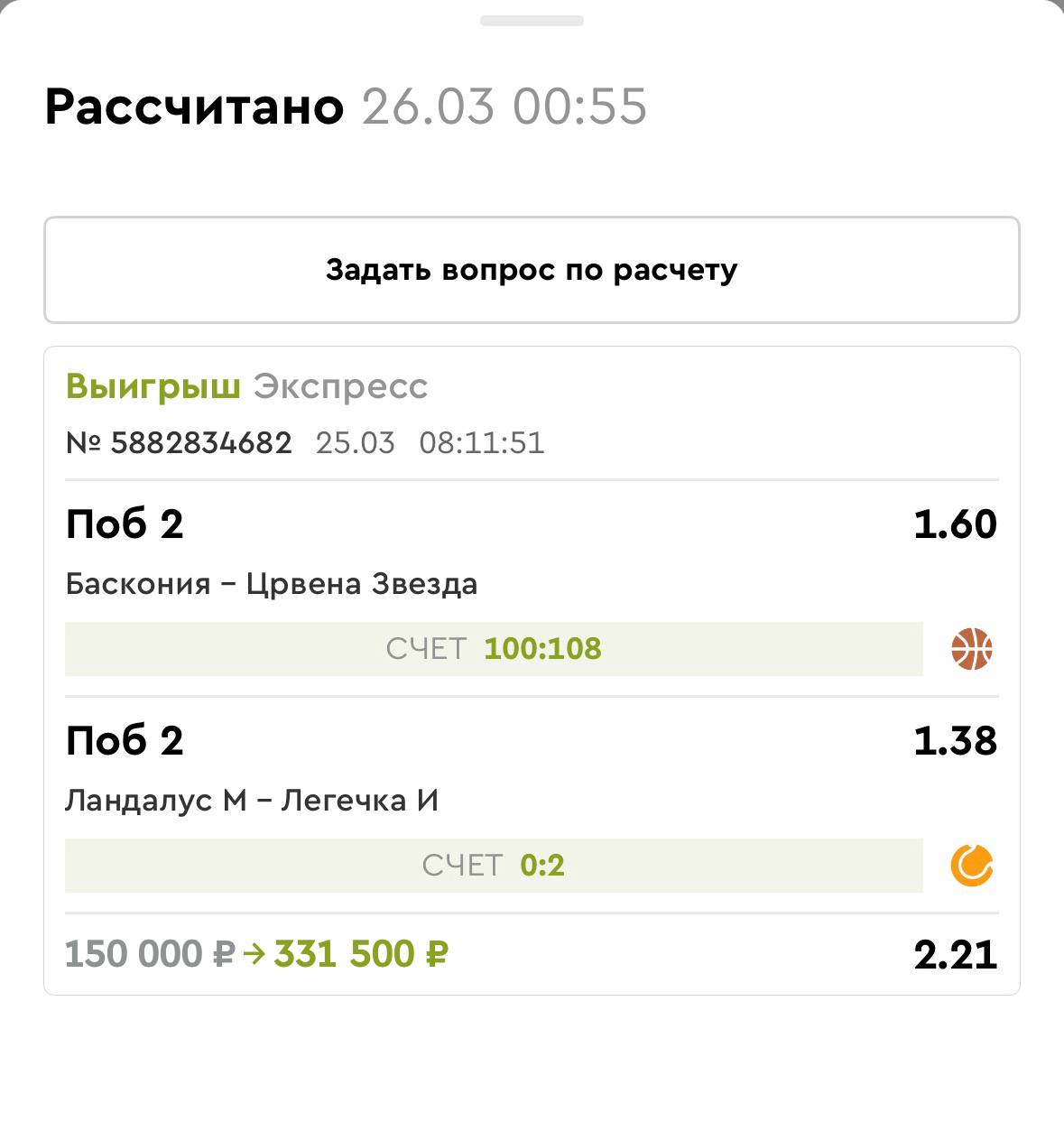Click the "Рассчитано" heading

[194, 107]
